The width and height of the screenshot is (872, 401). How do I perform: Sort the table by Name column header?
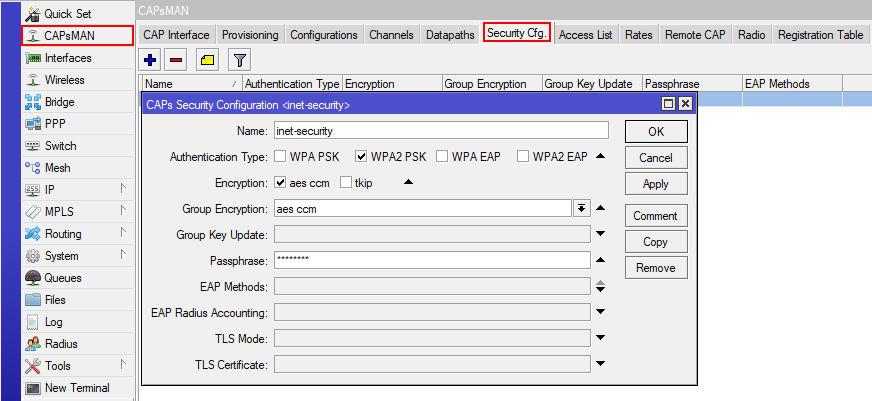point(190,84)
